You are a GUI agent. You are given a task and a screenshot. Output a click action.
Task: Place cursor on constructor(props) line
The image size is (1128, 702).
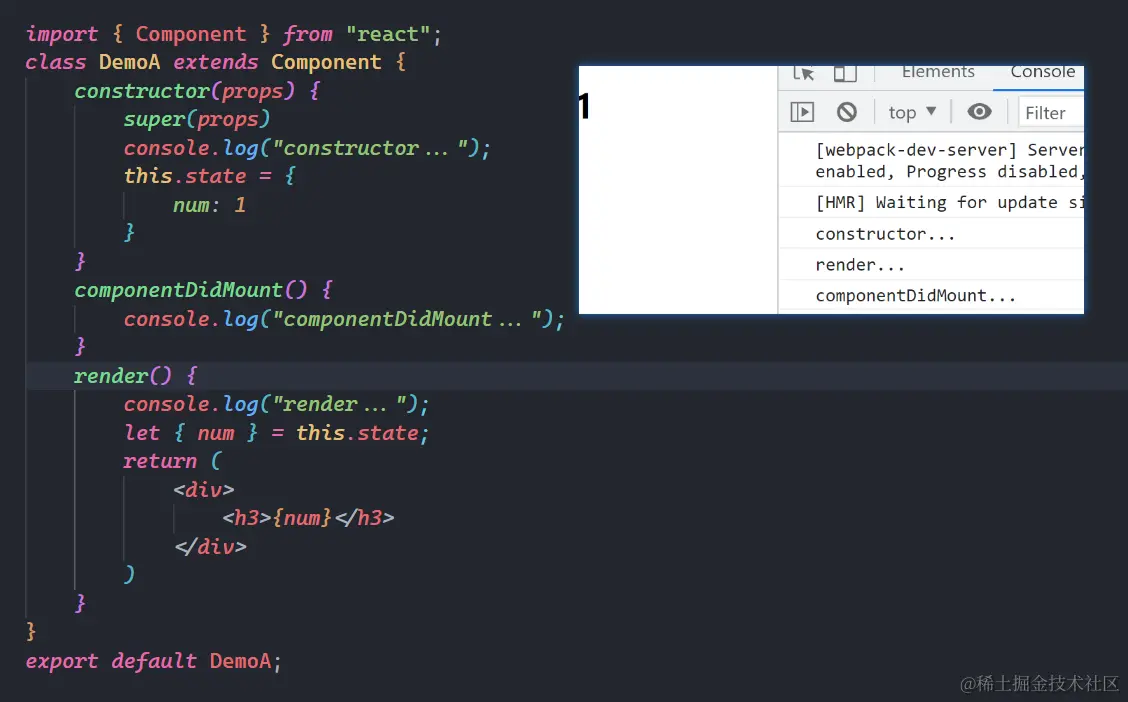click(x=197, y=91)
